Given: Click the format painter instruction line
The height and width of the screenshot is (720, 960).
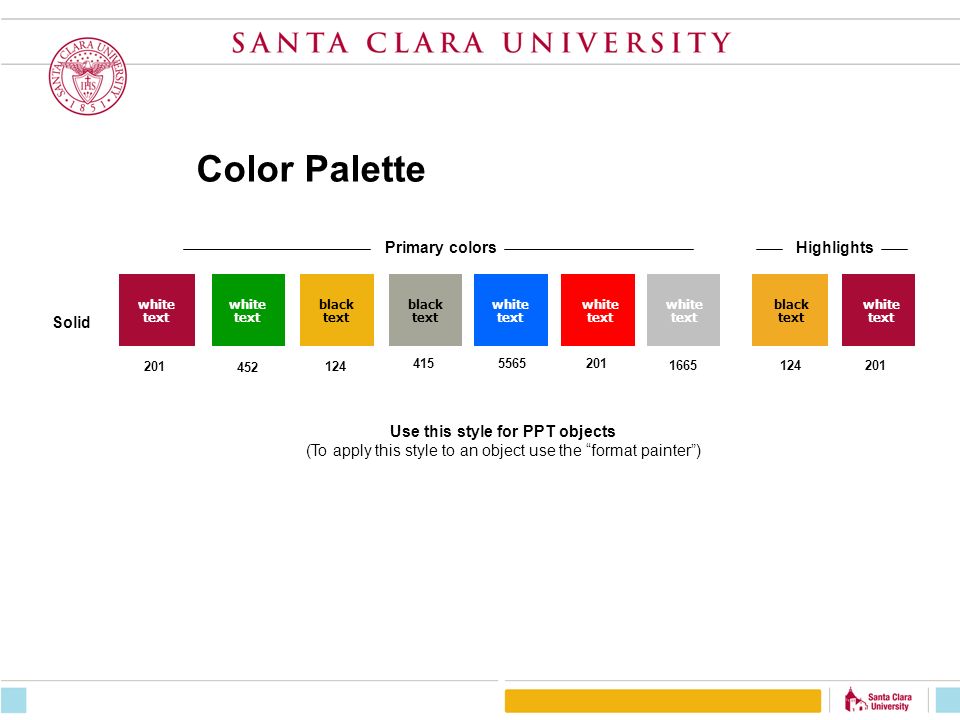Looking at the screenshot, I should coord(503,451).
